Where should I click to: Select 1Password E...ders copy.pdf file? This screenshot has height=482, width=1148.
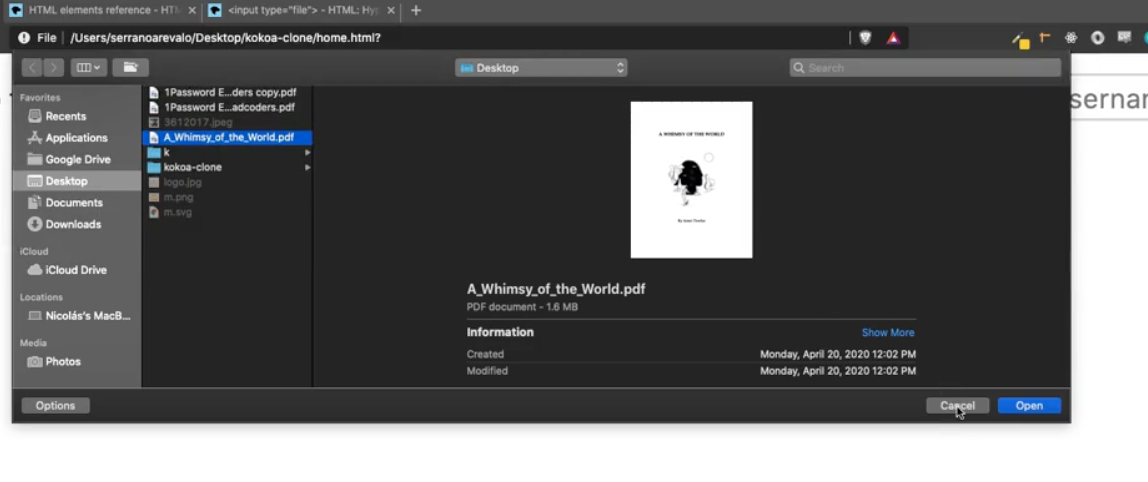point(228,92)
